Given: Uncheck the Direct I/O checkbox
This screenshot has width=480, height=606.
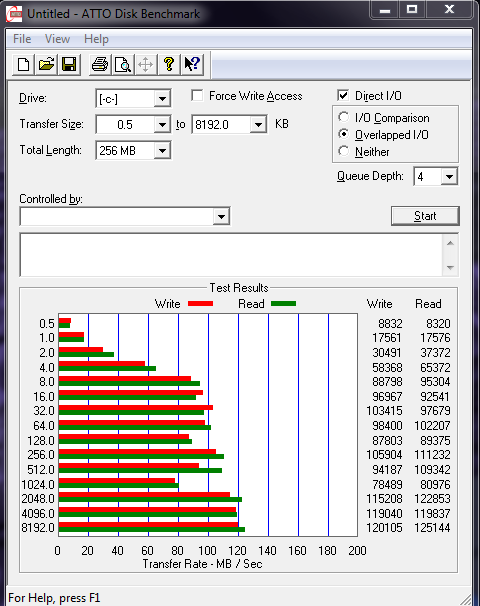Looking at the screenshot, I should tap(343, 95).
